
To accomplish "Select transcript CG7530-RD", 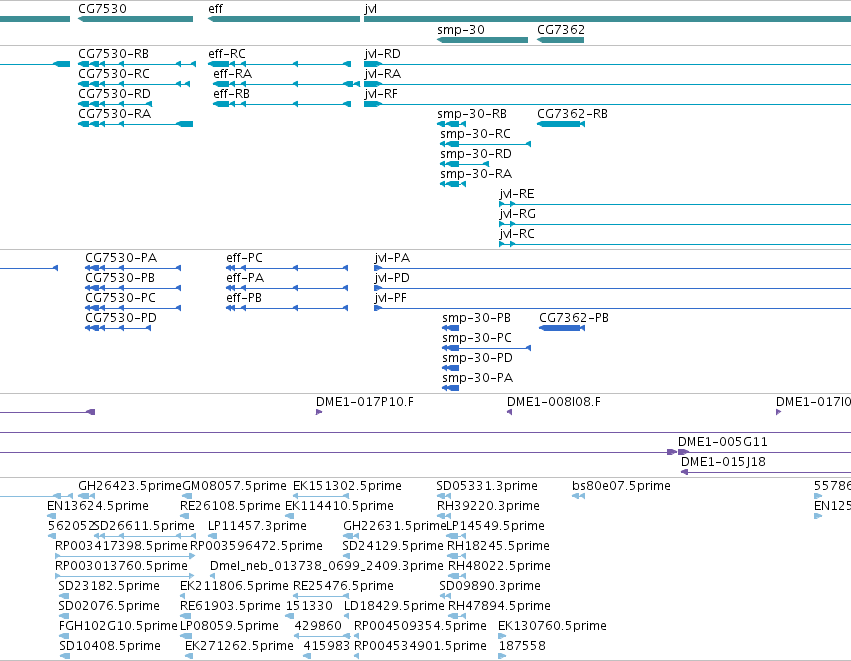I will pyautogui.click(x=115, y=104).
